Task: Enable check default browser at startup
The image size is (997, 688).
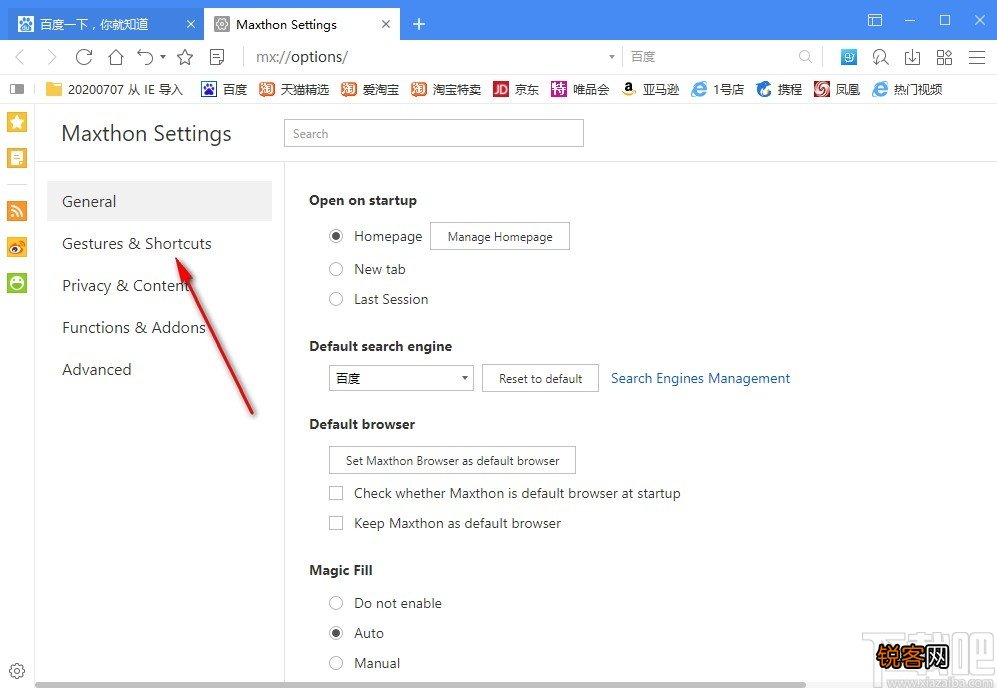Action: click(x=336, y=493)
